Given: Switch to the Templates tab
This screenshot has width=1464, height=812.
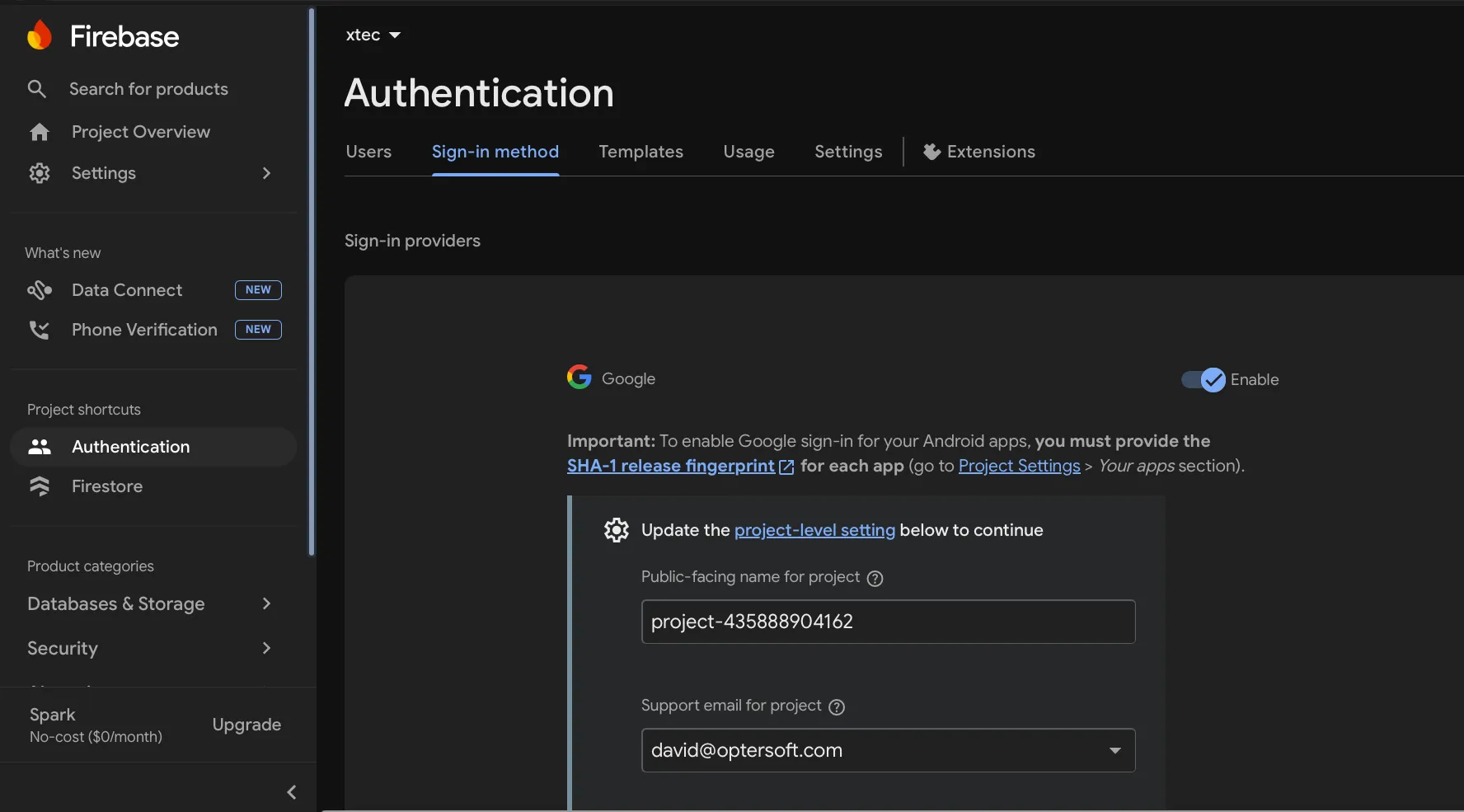Looking at the screenshot, I should pyautogui.click(x=640, y=152).
